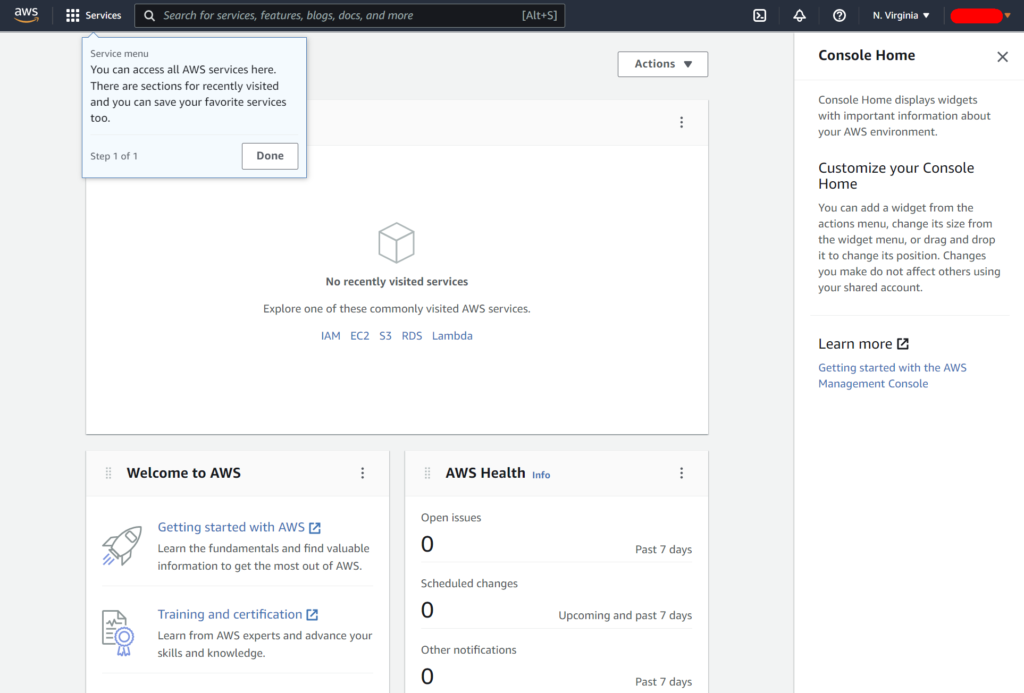Open the redacted account menu
This screenshot has height=693, width=1024.
pos(980,15)
